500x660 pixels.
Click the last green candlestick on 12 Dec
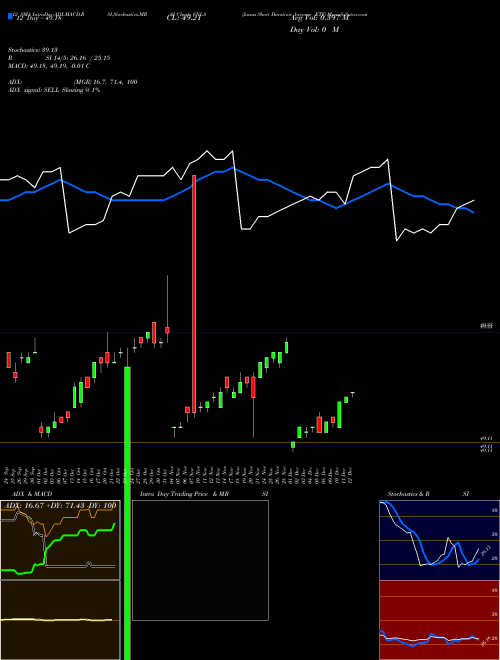click(x=352, y=394)
